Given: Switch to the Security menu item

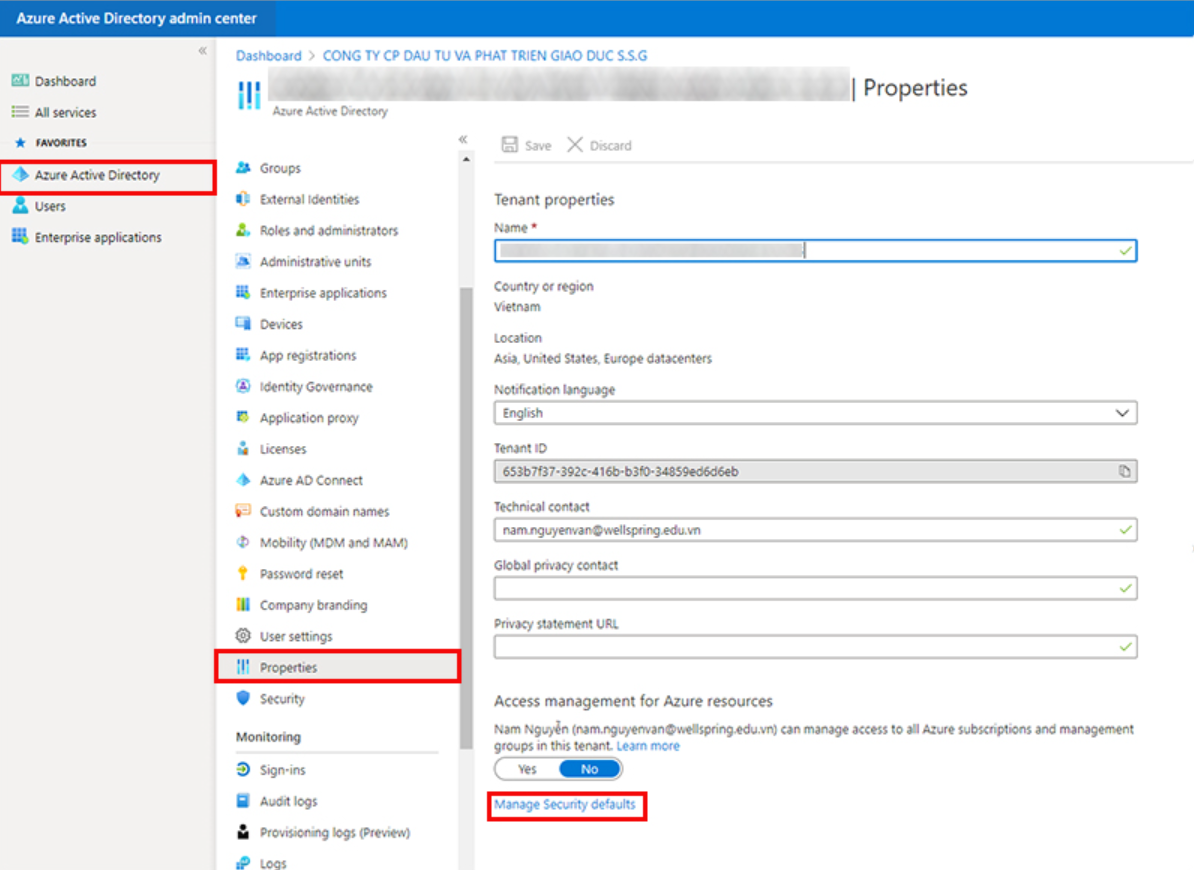Looking at the screenshot, I should tap(280, 699).
